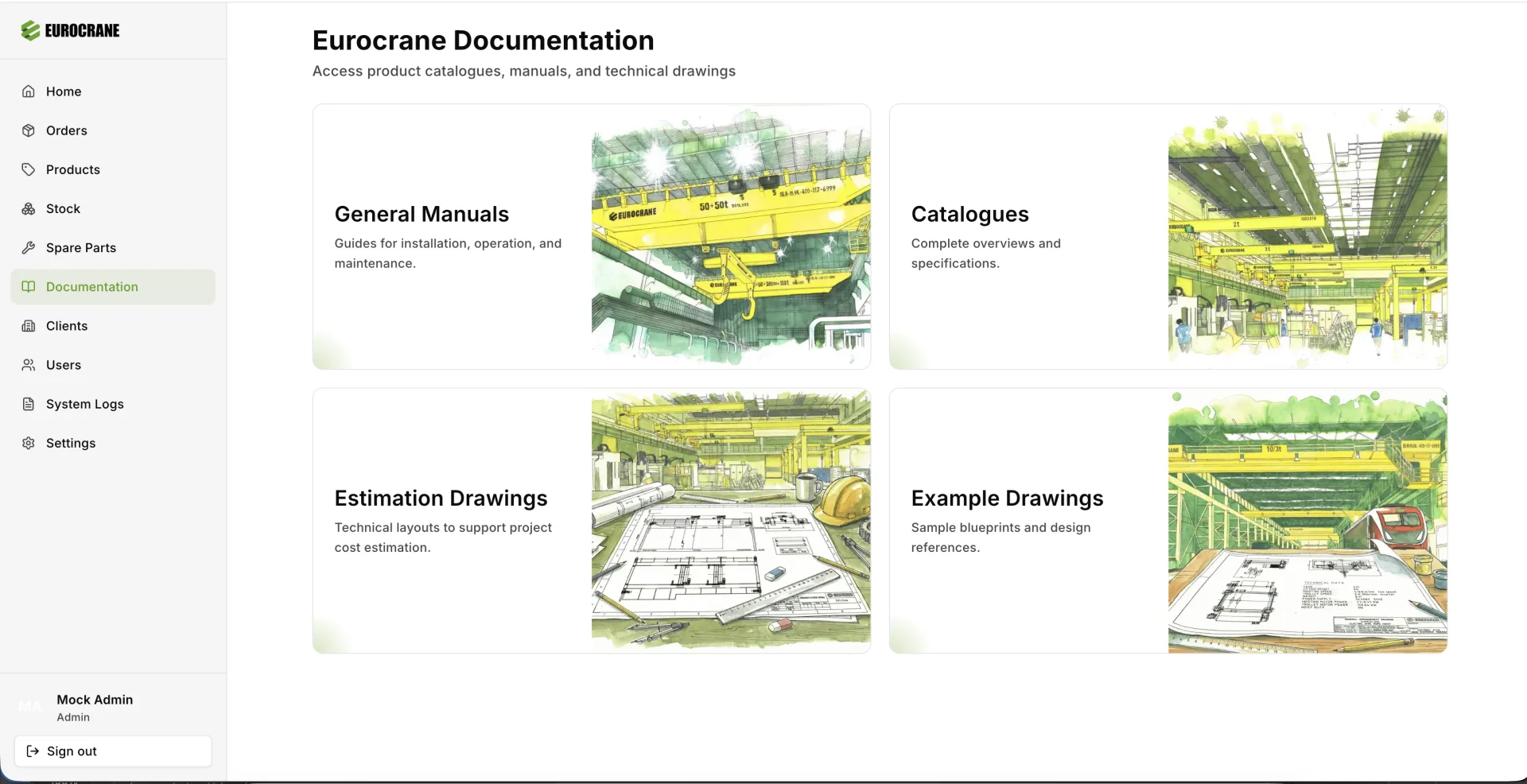
Task: Open the System Logs section
Action: point(85,404)
